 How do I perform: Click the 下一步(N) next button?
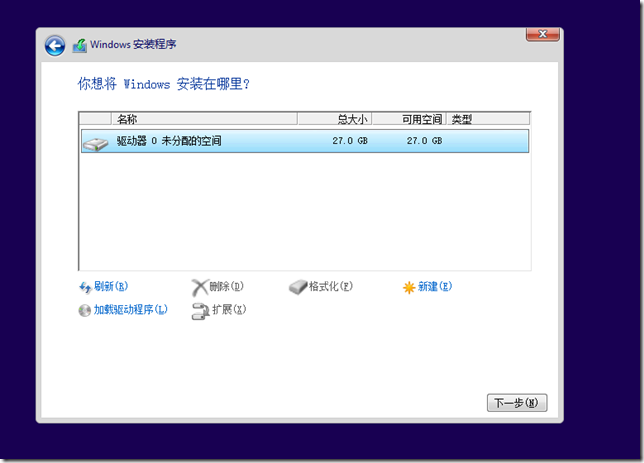click(517, 403)
